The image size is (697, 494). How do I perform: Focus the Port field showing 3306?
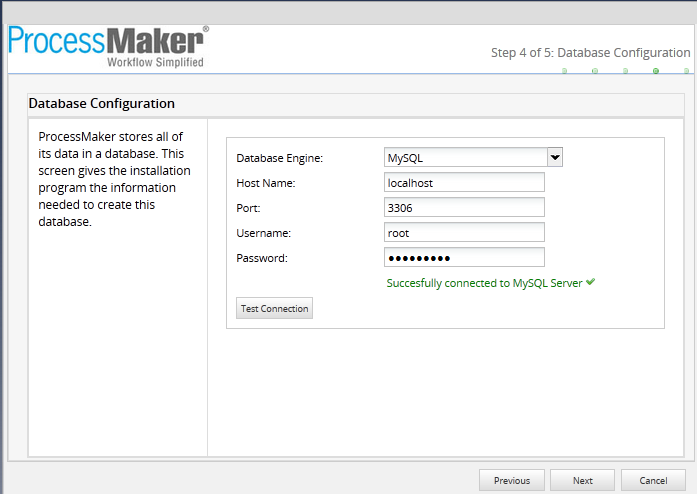point(464,208)
